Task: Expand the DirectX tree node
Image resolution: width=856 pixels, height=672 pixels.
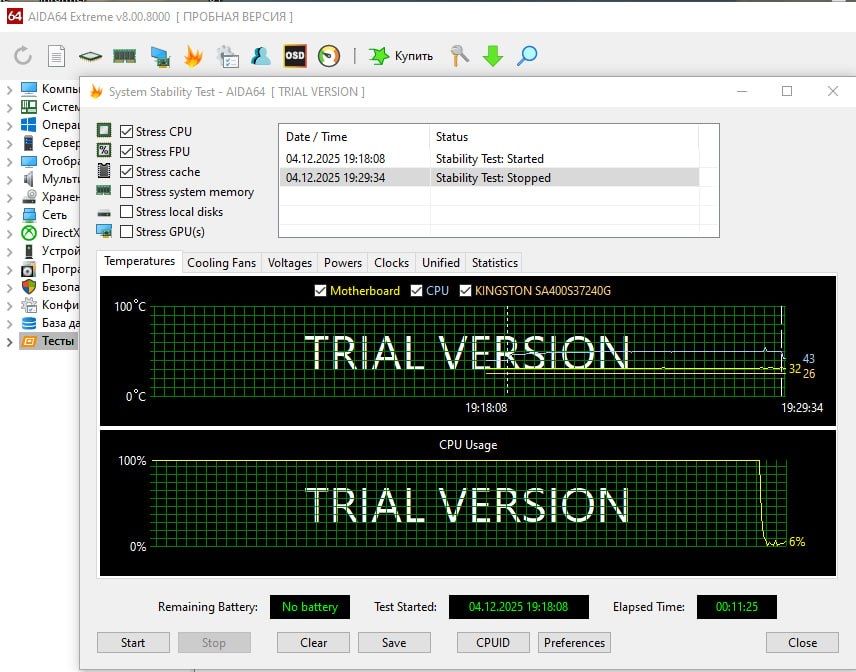Action: pos(9,233)
